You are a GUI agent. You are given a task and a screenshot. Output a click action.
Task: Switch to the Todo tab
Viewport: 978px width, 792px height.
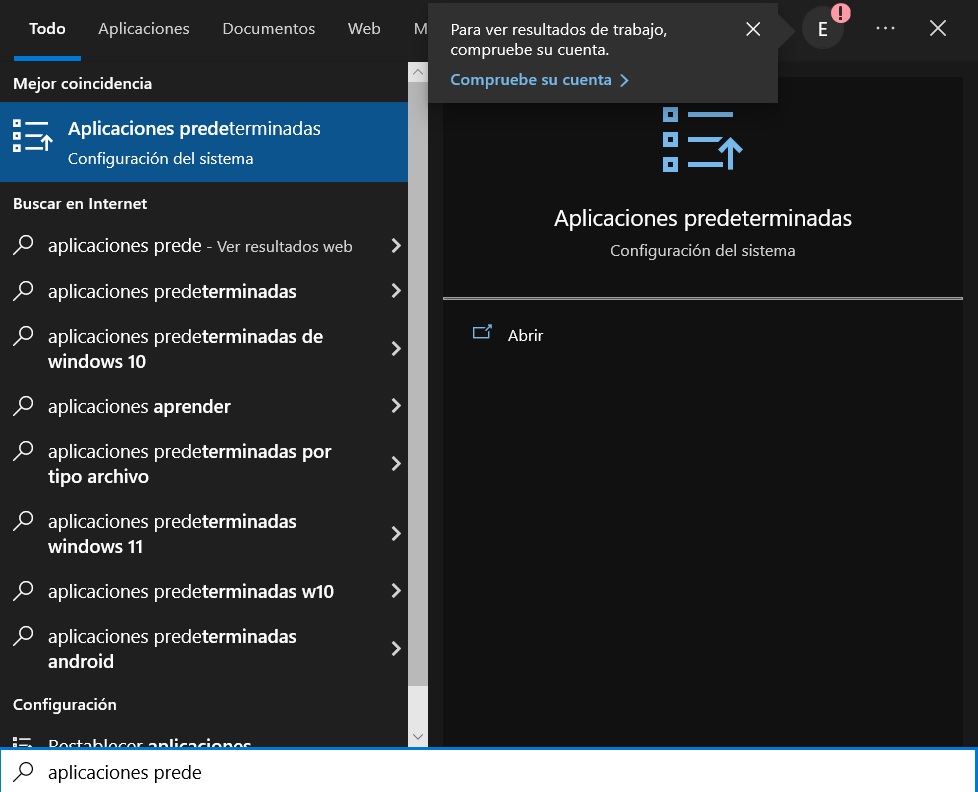point(47,29)
